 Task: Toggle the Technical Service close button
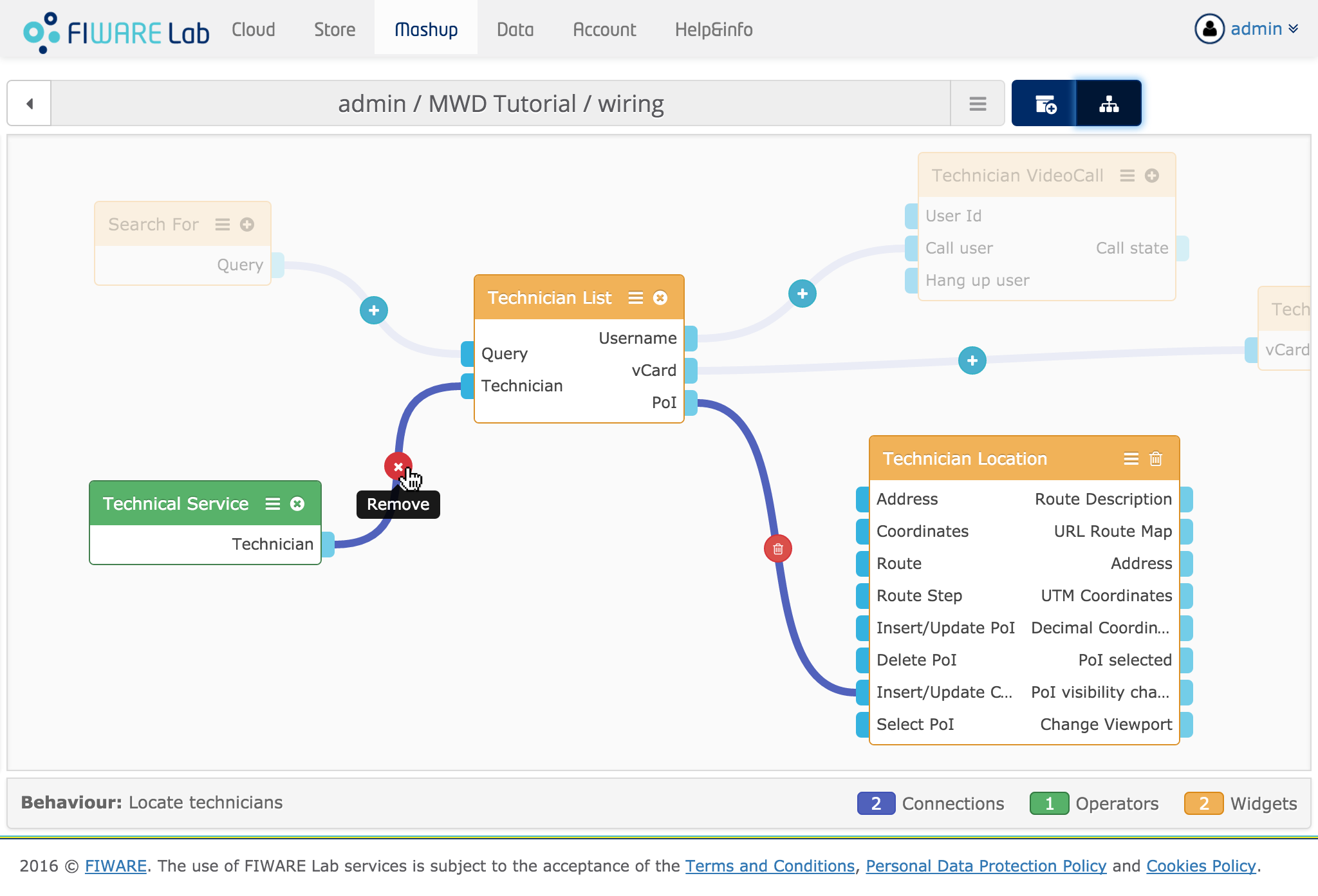coord(300,503)
